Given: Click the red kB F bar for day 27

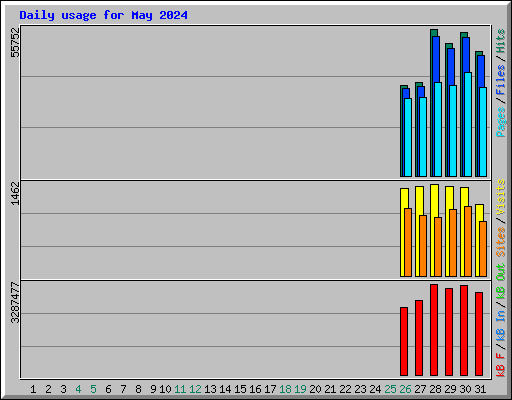Looking at the screenshot, I should (x=419, y=338).
